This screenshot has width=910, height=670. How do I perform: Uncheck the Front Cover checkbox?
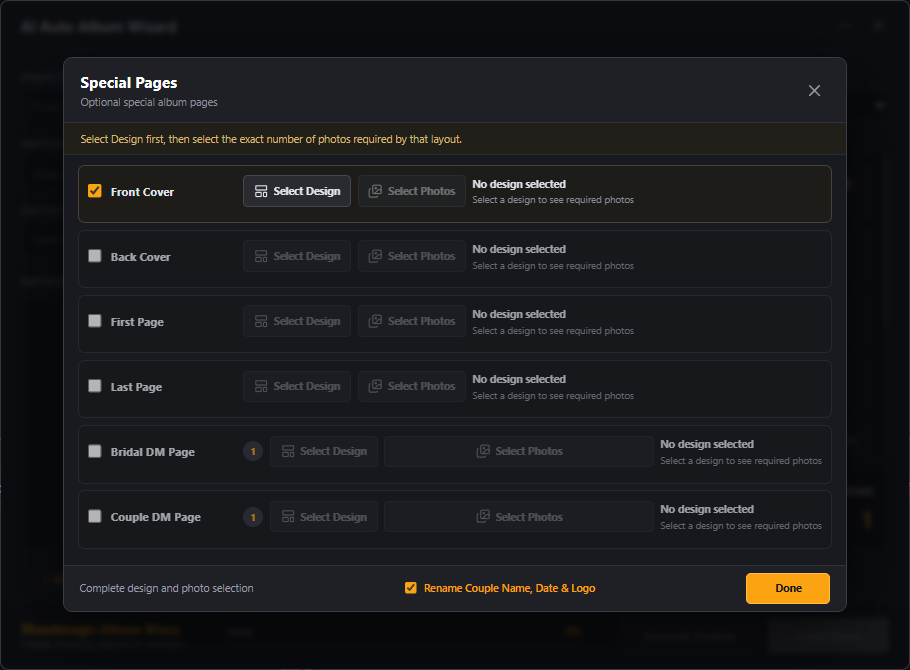[x=95, y=191]
